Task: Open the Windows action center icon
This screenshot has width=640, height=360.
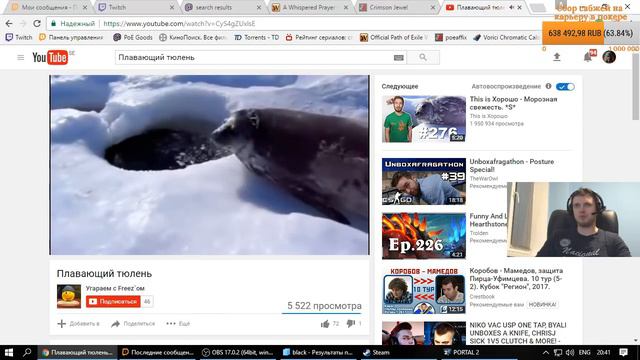Action: click(x=623, y=353)
